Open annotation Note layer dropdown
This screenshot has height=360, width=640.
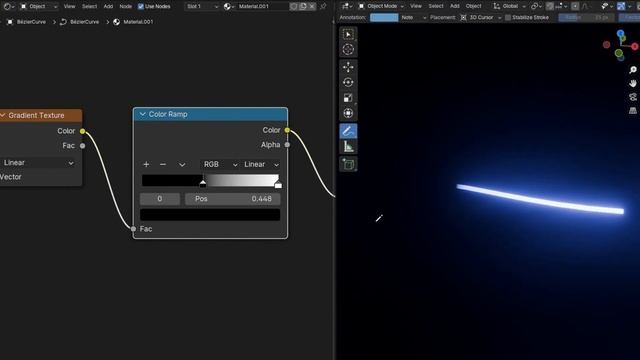[x=413, y=18]
